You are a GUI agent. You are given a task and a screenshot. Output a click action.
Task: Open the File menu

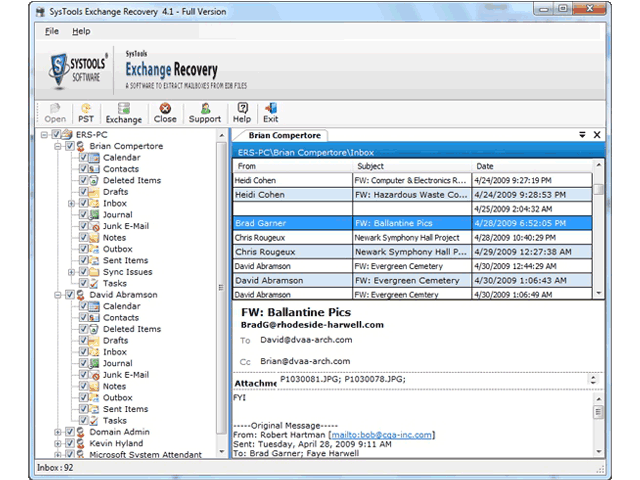52,31
